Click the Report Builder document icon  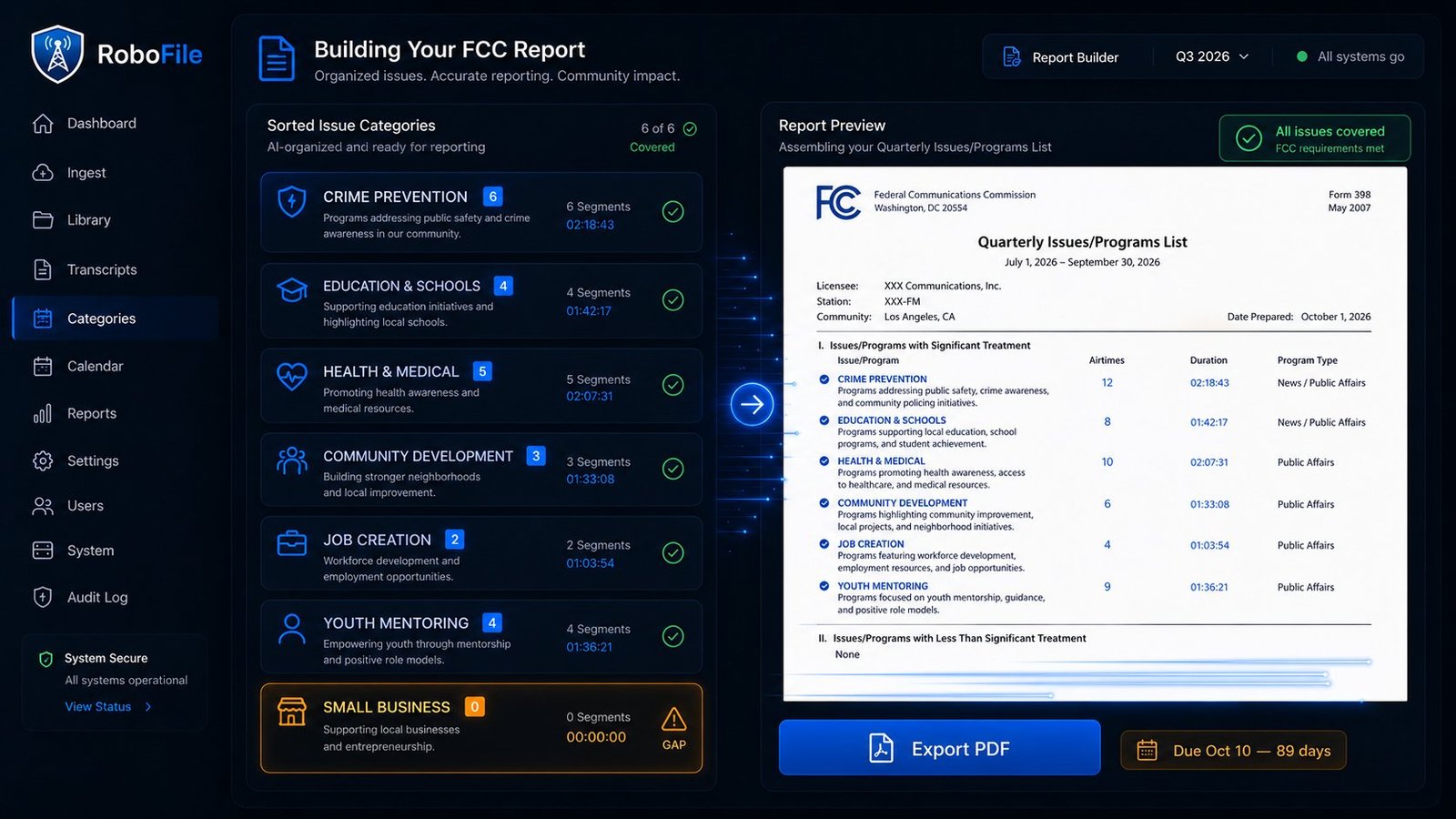pos(1012,56)
